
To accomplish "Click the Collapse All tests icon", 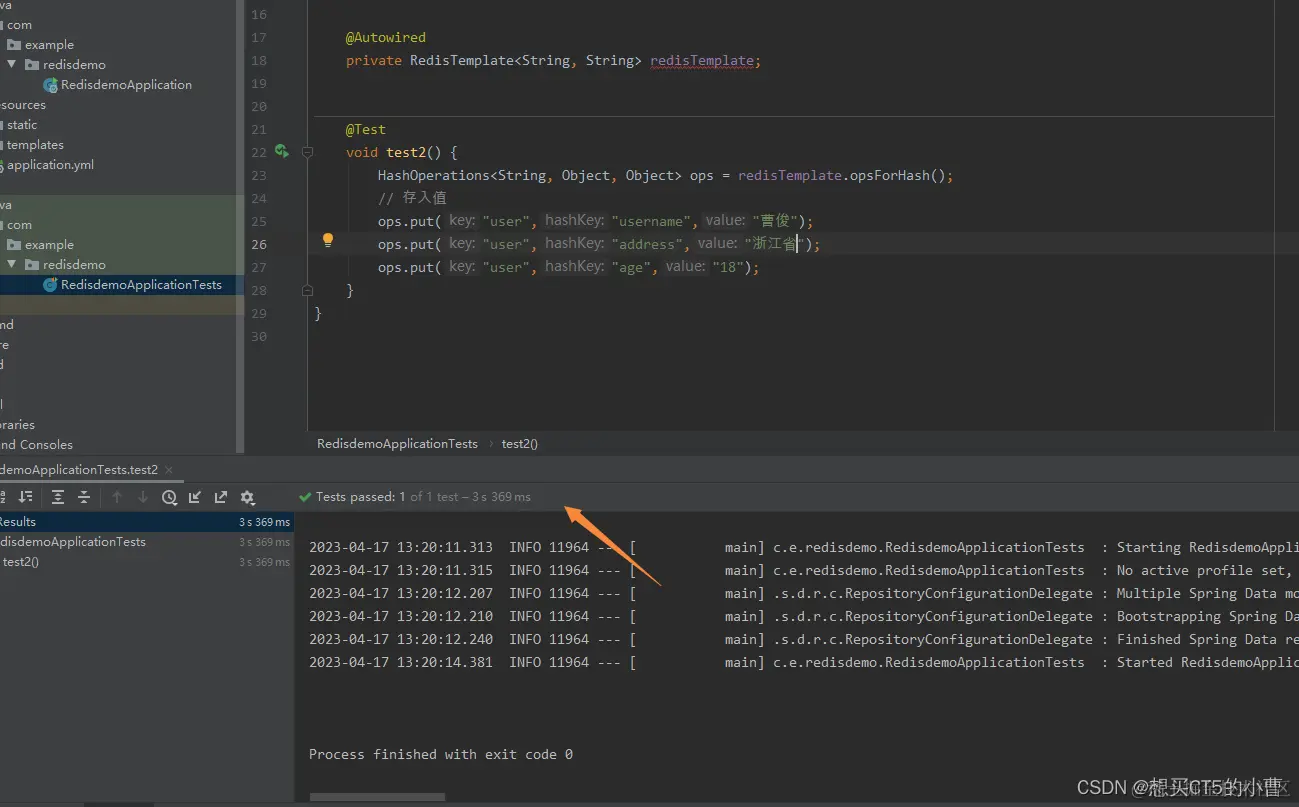I will (84, 497).
